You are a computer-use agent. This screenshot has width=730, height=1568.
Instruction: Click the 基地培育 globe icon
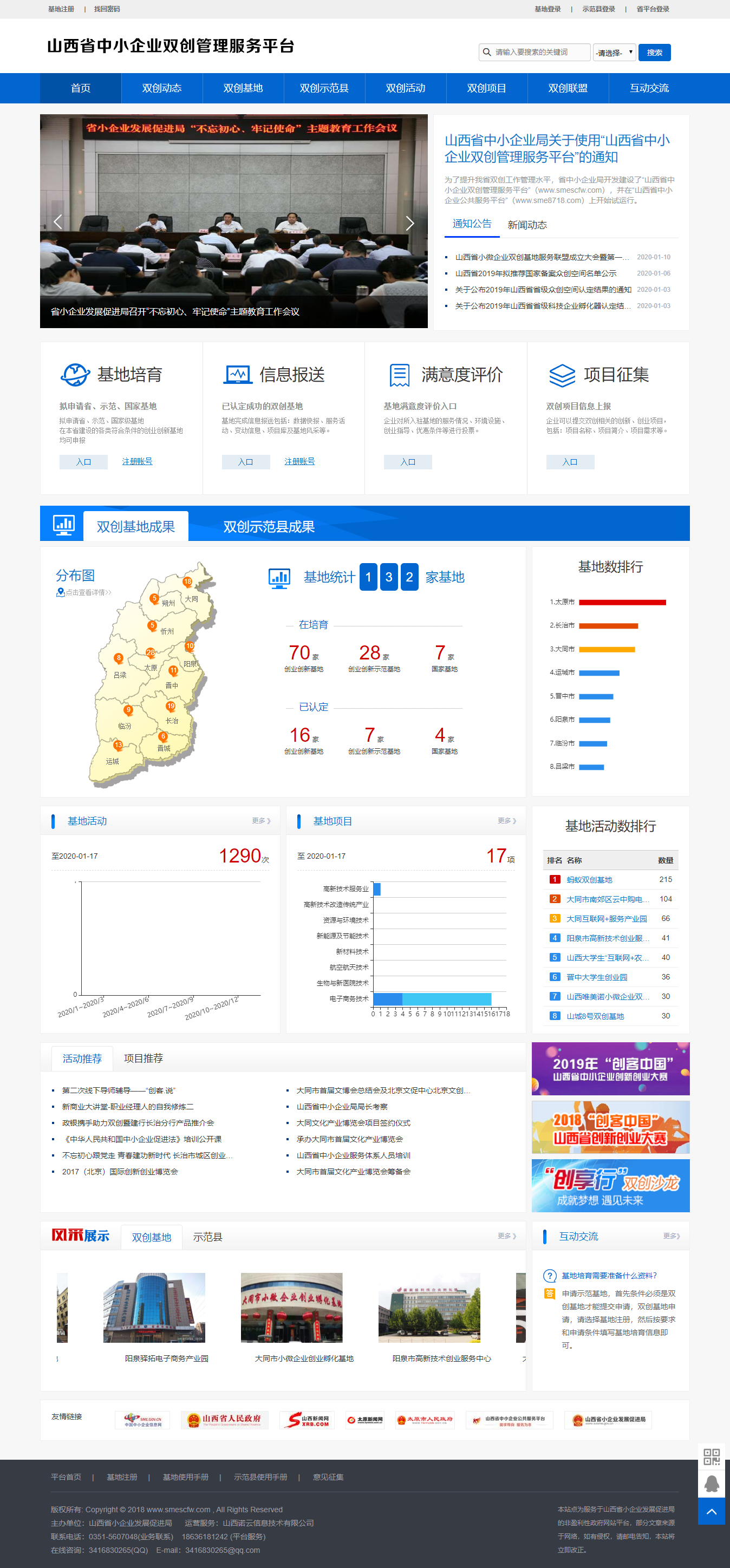coord(75,374)
